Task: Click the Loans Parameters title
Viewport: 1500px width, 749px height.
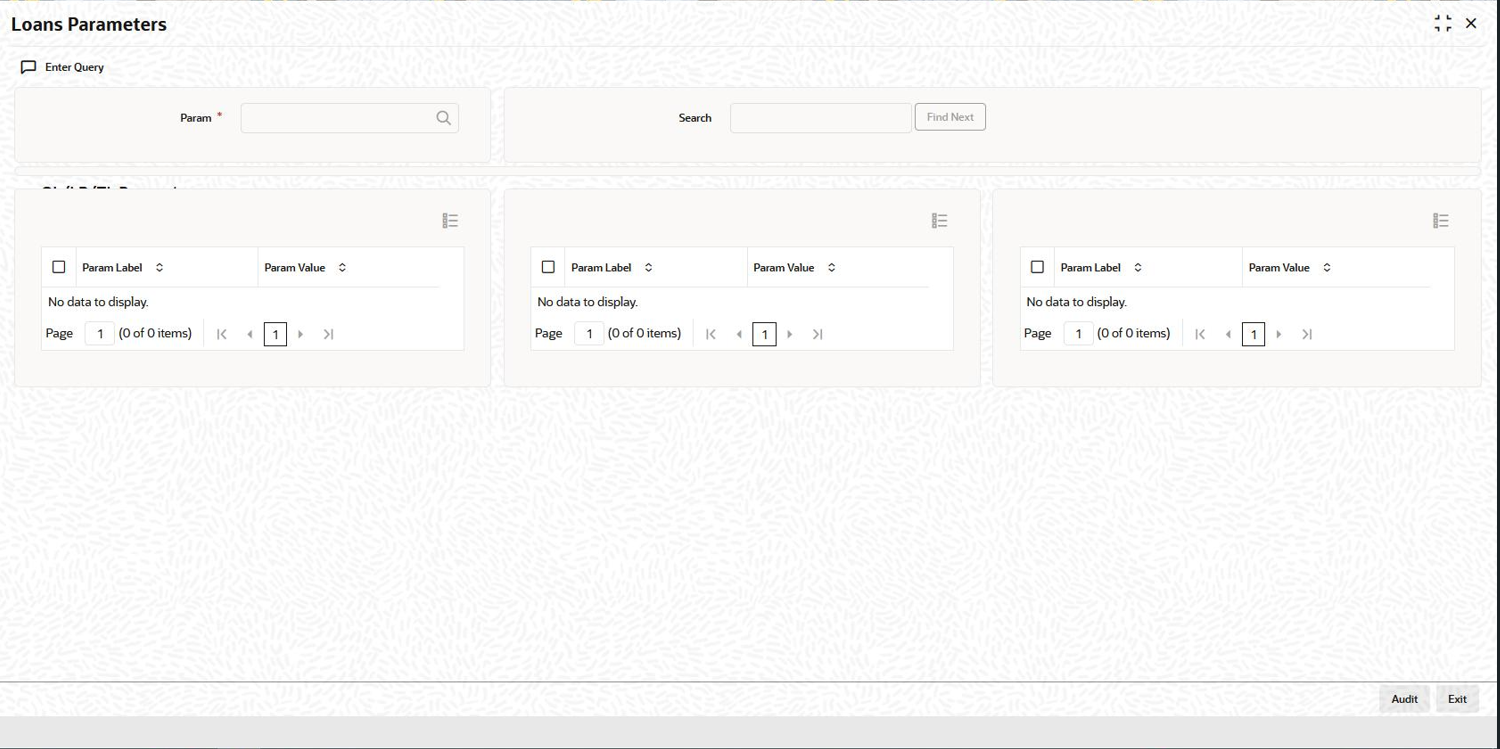Action: (89, 24)
